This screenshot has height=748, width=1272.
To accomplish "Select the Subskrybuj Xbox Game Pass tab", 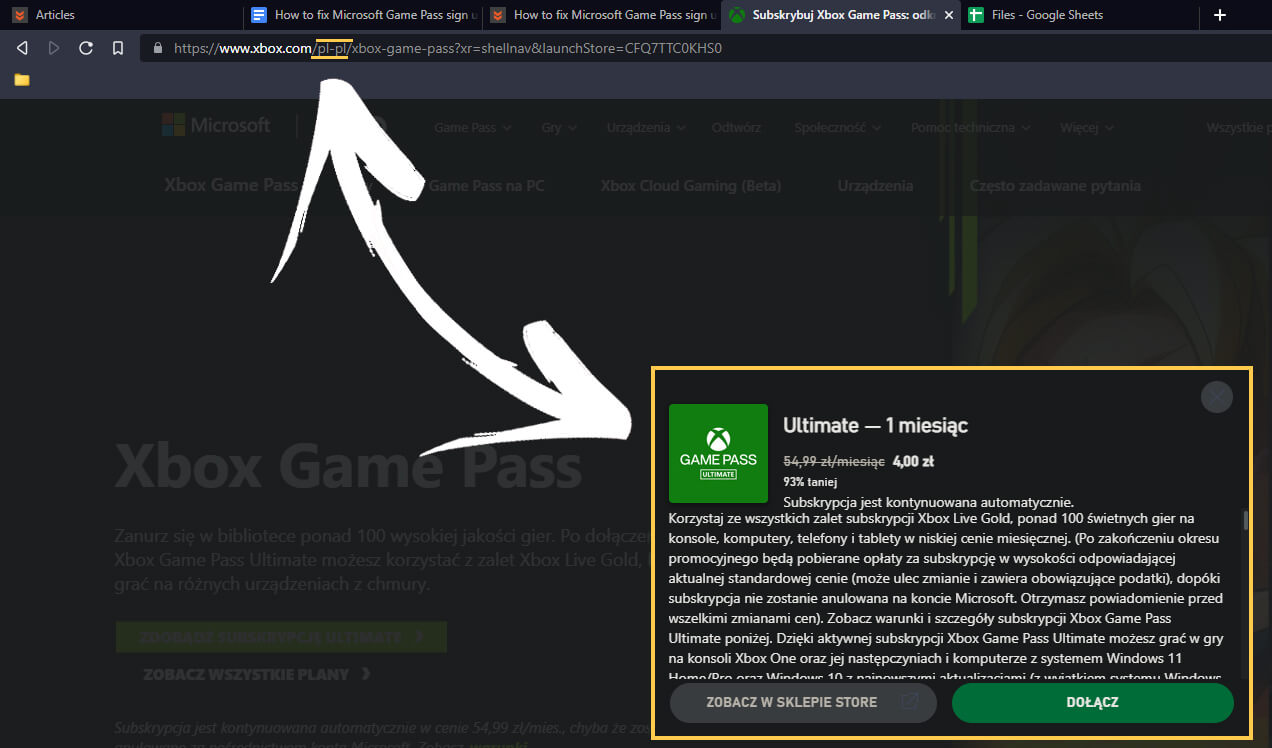I will 840,15.
